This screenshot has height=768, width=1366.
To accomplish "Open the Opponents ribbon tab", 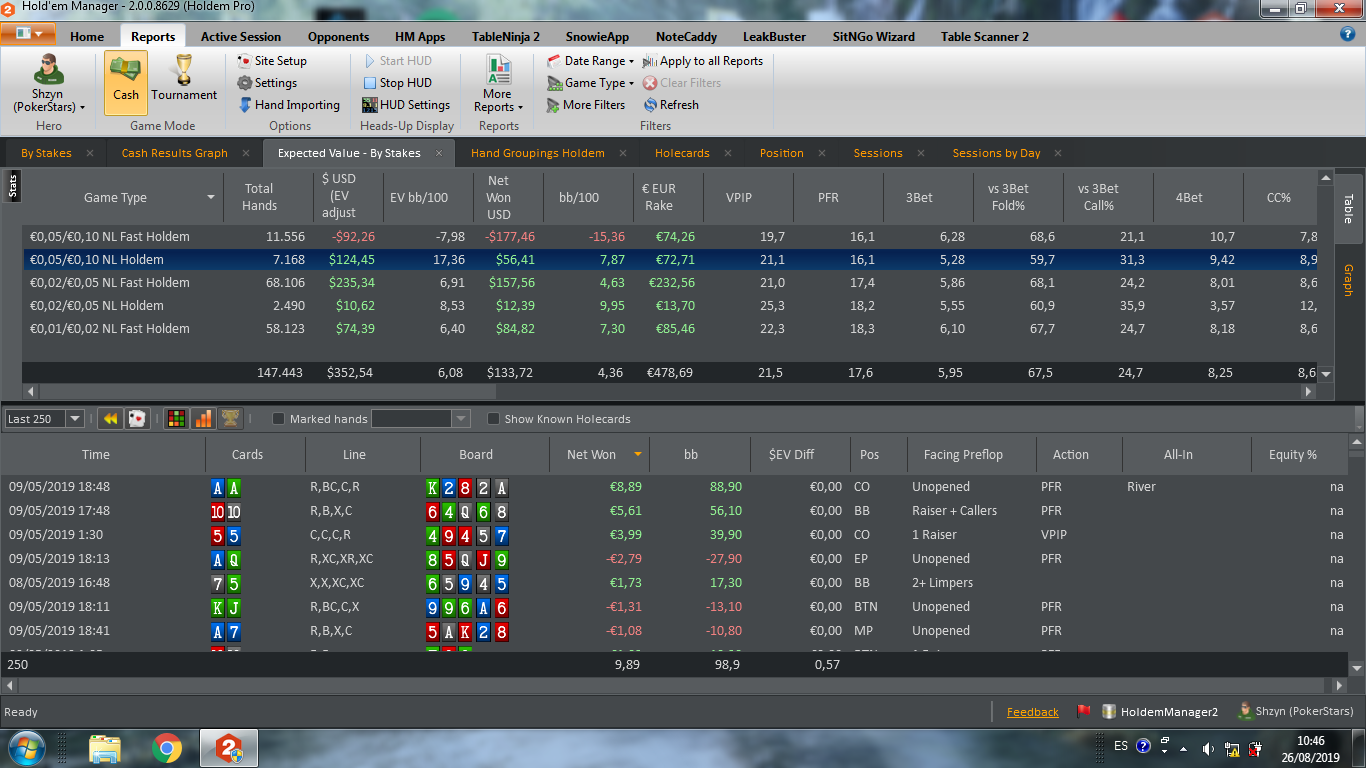I will coord(338,37).
